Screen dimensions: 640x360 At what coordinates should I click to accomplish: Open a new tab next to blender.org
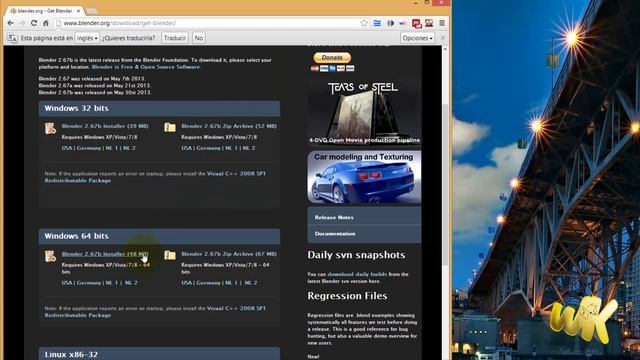(x=91, y=11)
